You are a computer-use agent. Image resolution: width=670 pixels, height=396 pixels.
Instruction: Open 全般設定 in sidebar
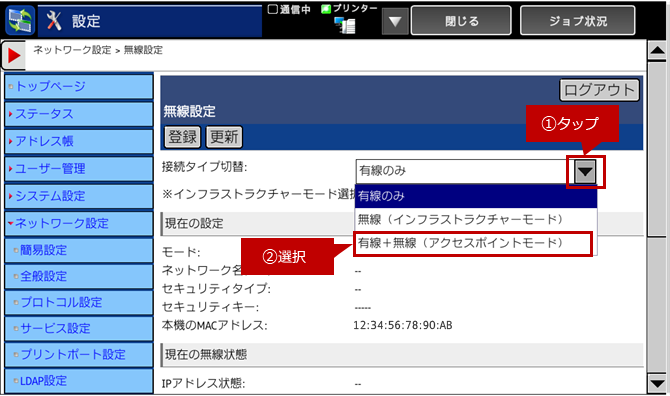(79, 276)
